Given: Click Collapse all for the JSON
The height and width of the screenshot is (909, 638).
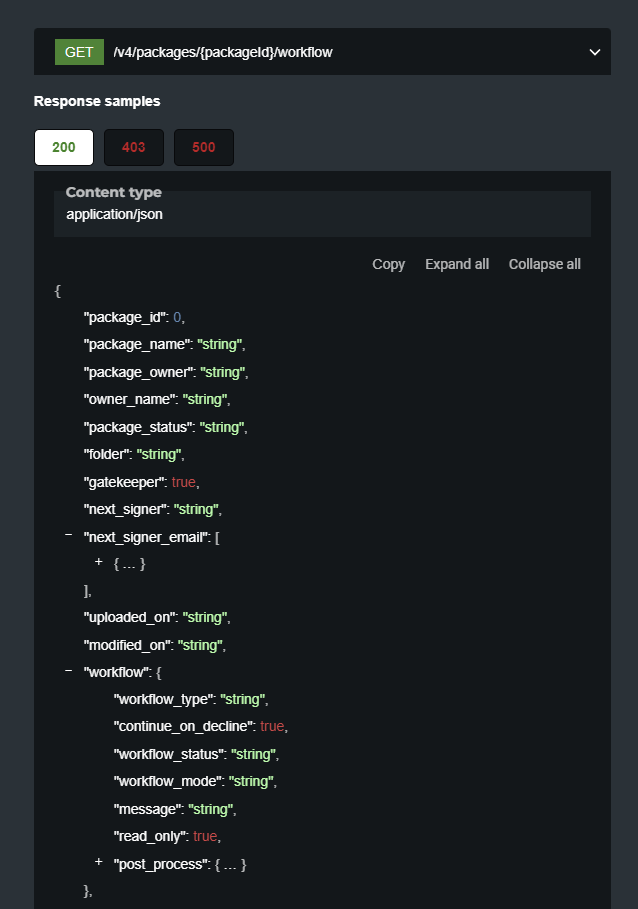Looking at the screenshot, I should 544,264.
